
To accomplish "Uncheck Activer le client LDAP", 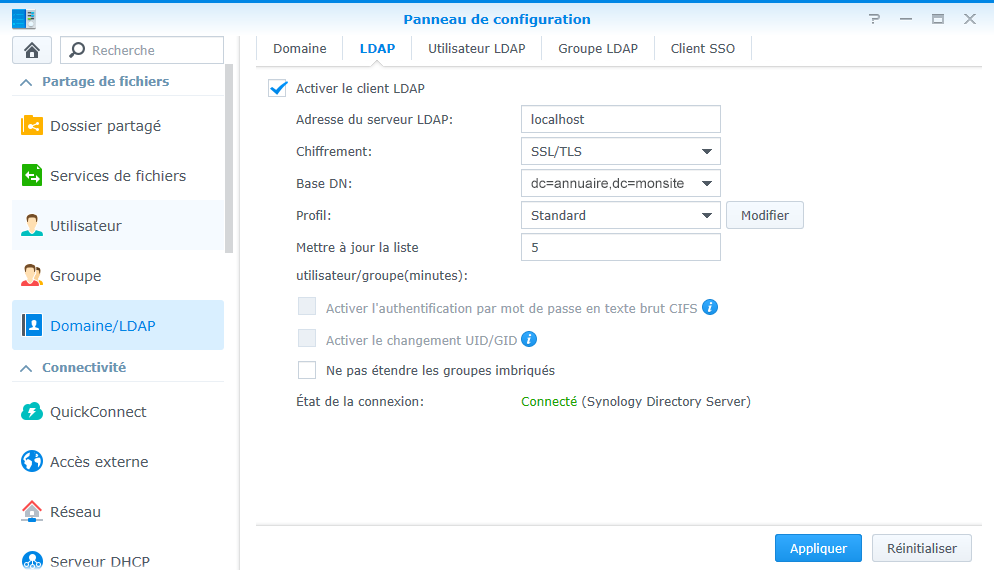I will pos(278,88).
